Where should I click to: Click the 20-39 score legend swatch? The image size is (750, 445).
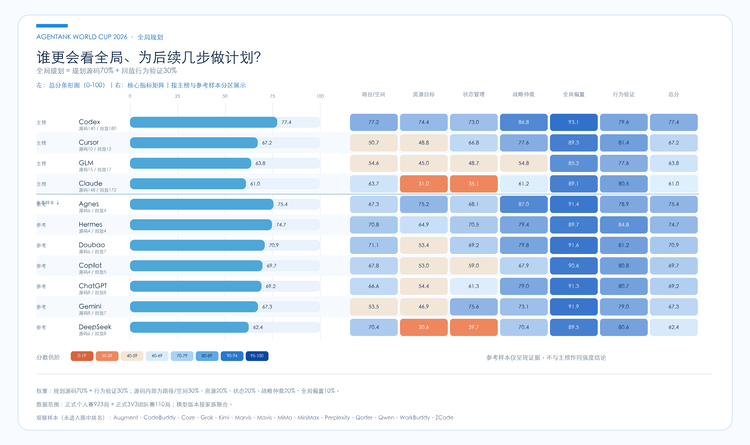(107, 356)
